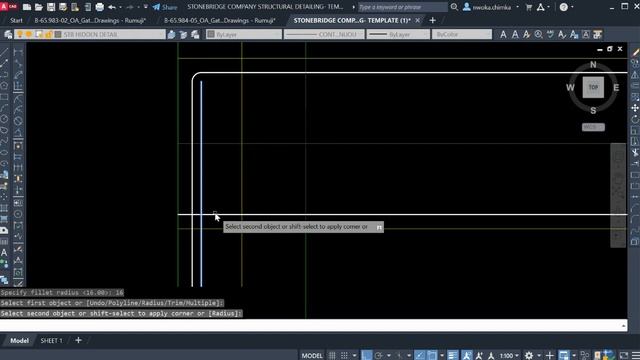
Task: Toggle polar tracking in status bar
Action: [x=378, y=356]
